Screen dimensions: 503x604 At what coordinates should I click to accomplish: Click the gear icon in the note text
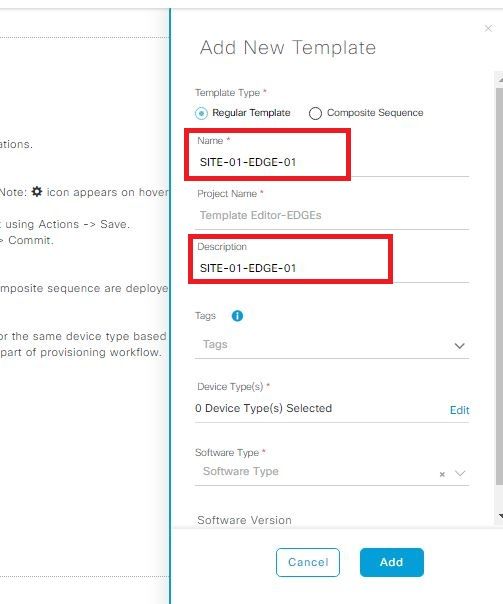pos(37,191)
